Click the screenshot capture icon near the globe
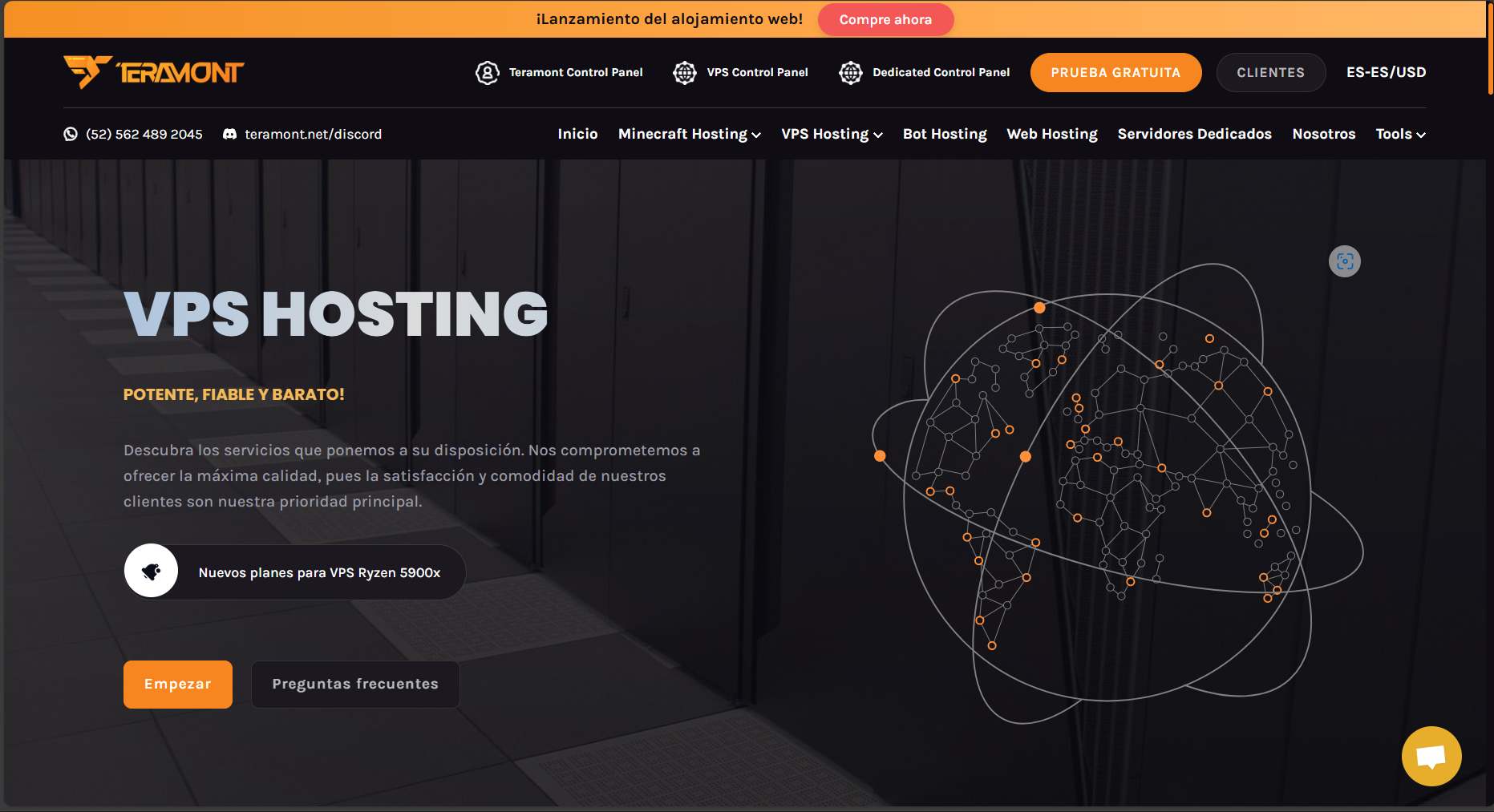Image resolution: width=1494 pixels, height=812 pixels. 1345,261
